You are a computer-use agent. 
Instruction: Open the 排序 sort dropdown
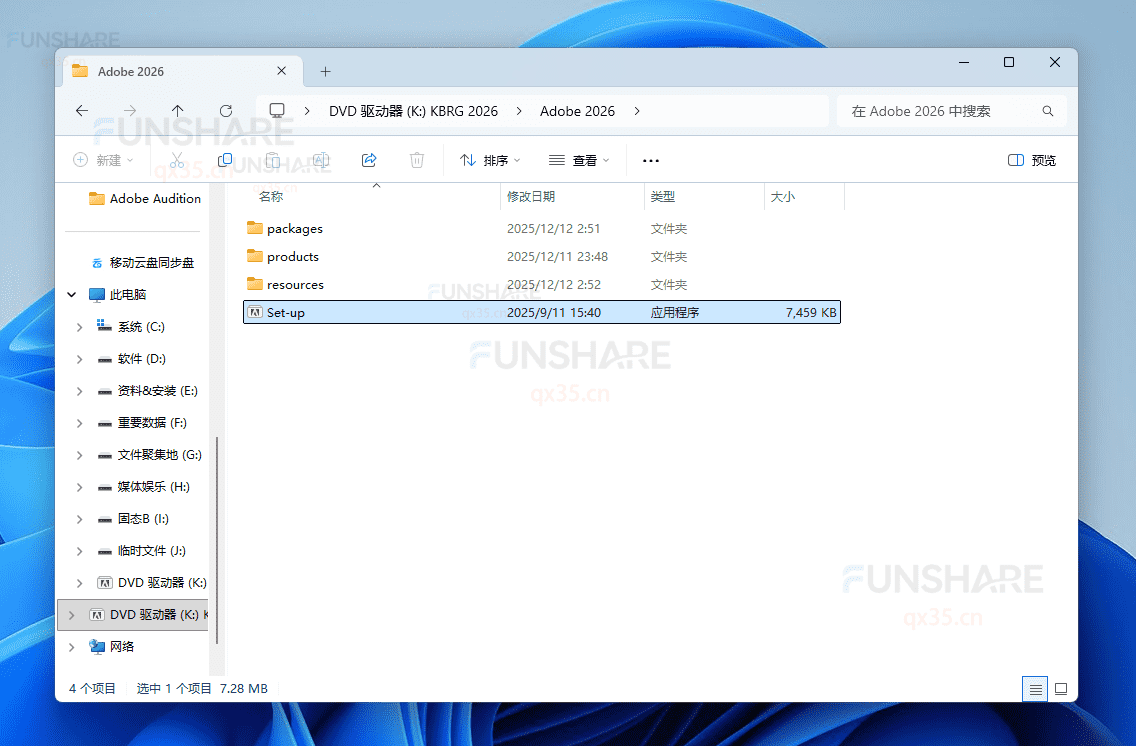pos(489,160)
